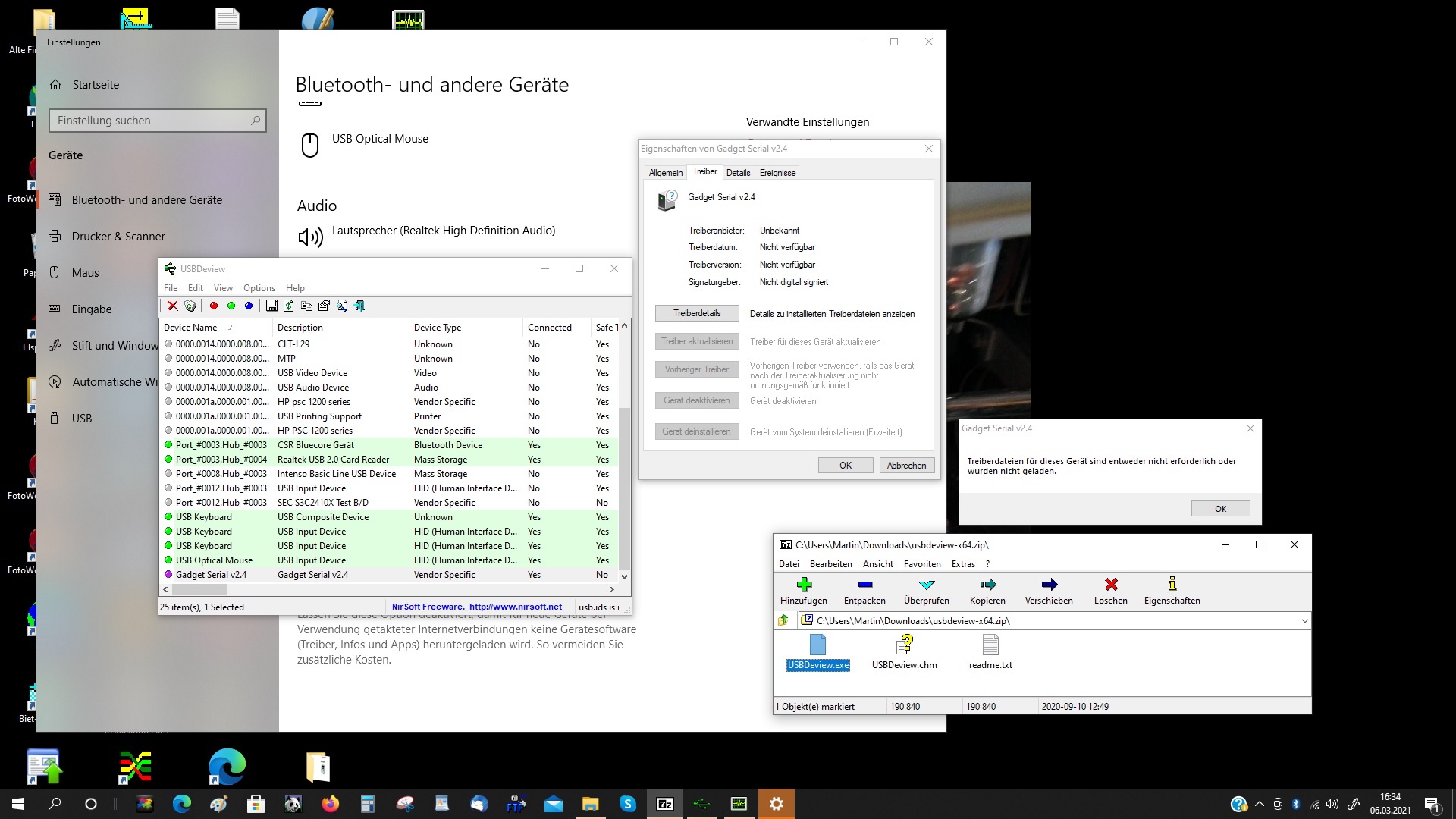Click the exit door icon in USBDeview toolbar
Image resolution: width=1456 pixels, height=819 pixels.
click(x=359, y=306)
